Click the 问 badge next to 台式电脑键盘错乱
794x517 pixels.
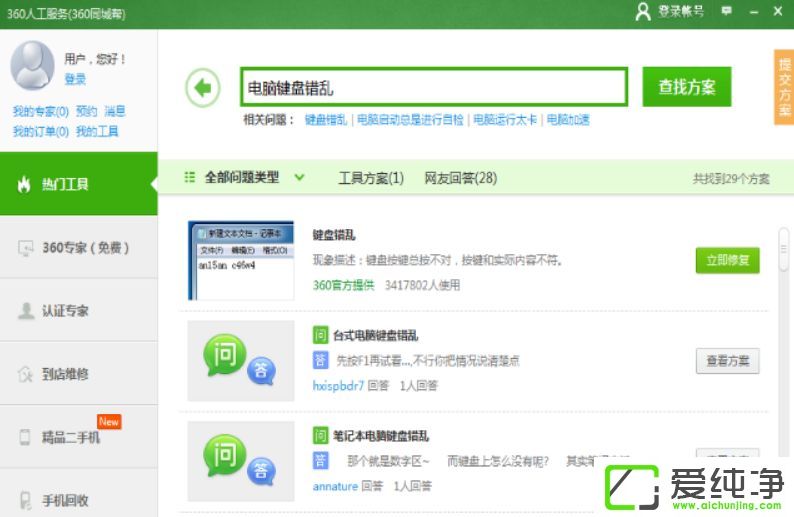(x=321, y=335)
